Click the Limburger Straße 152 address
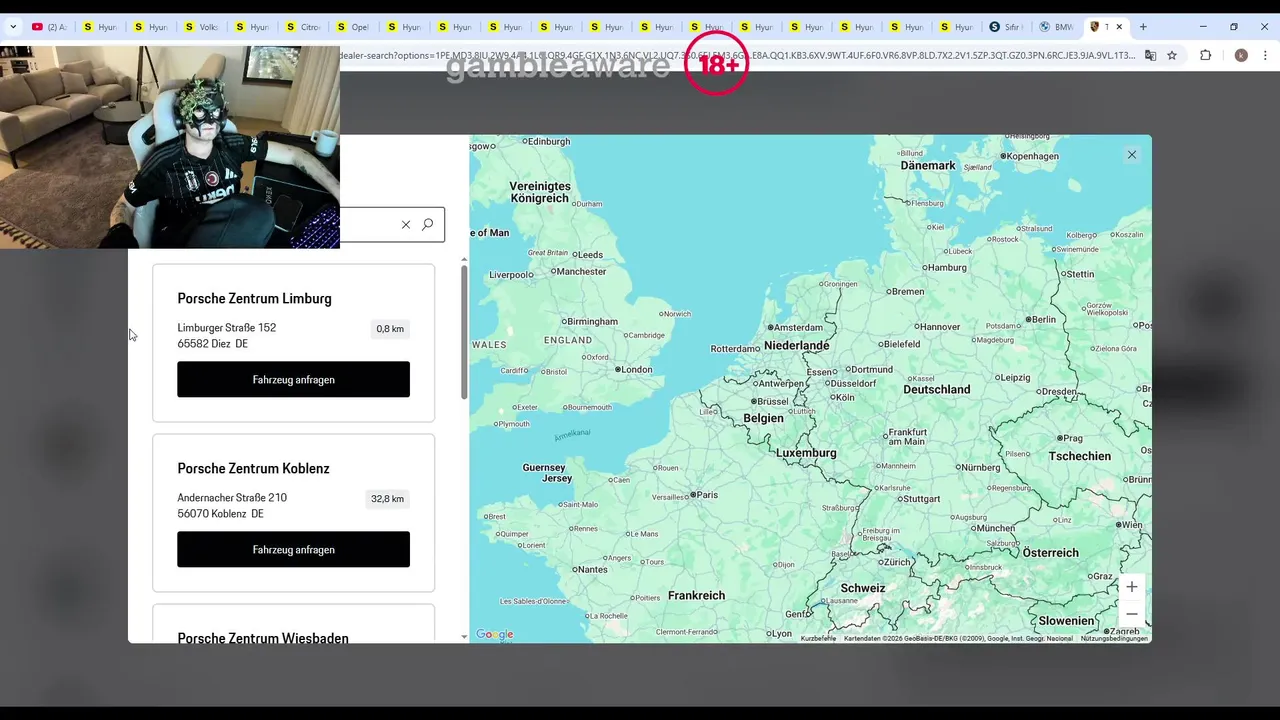 point(227,327)
